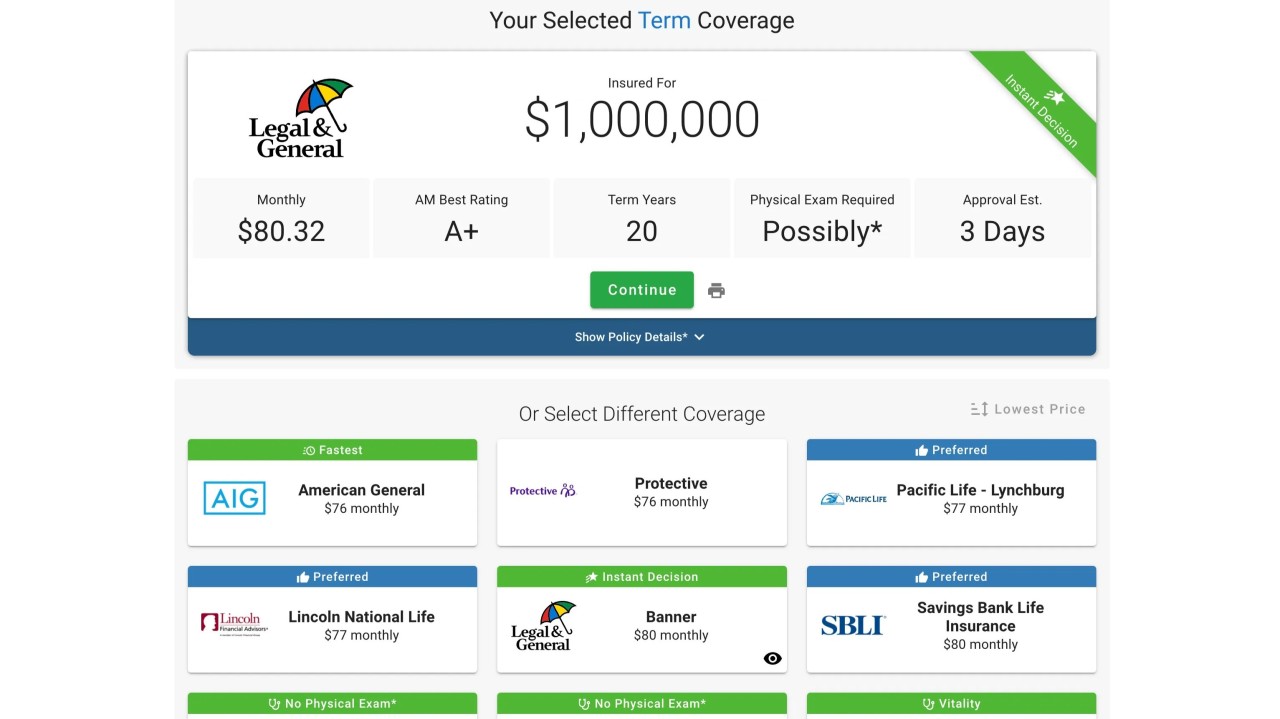The width and height of the screenshot is (1280, 719).
Task: Click the Instant Decision header on Banner card
Action: (641, 577)
